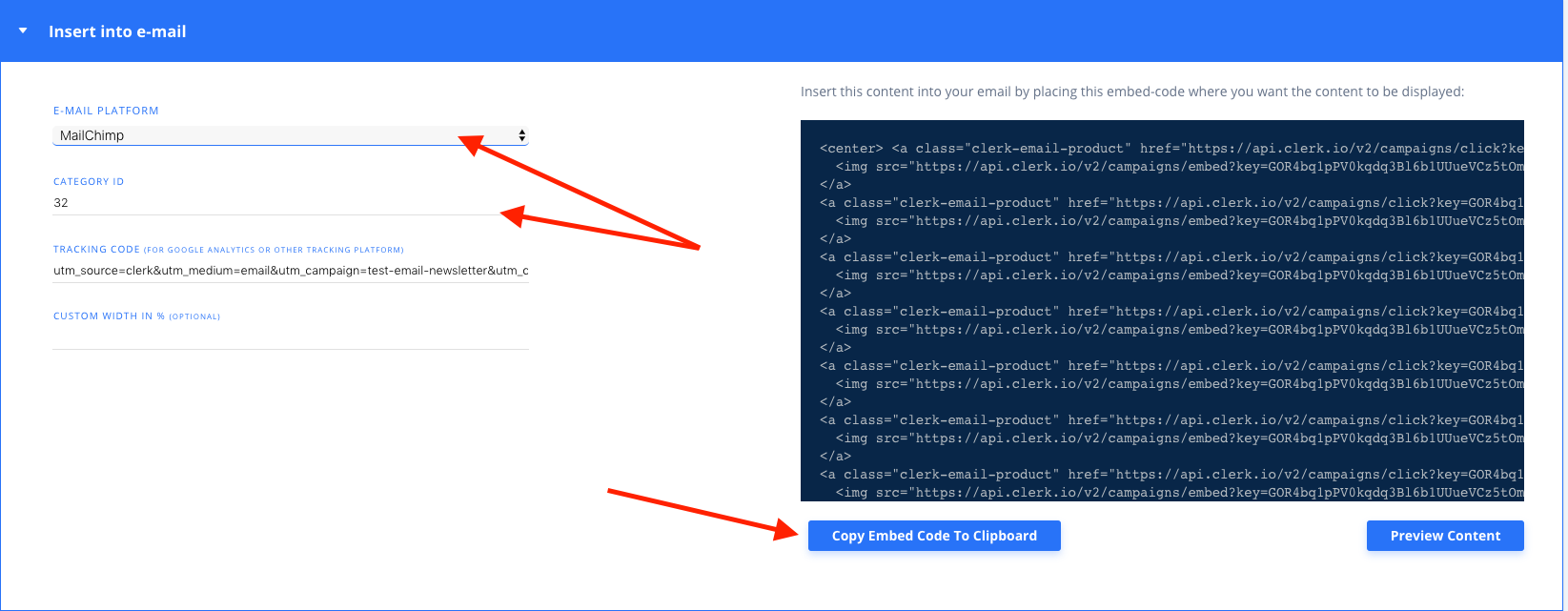This screenshot has height=611, width=1568.
Task: Click the 'Insert into e-mail' header title
Action: 117,31
